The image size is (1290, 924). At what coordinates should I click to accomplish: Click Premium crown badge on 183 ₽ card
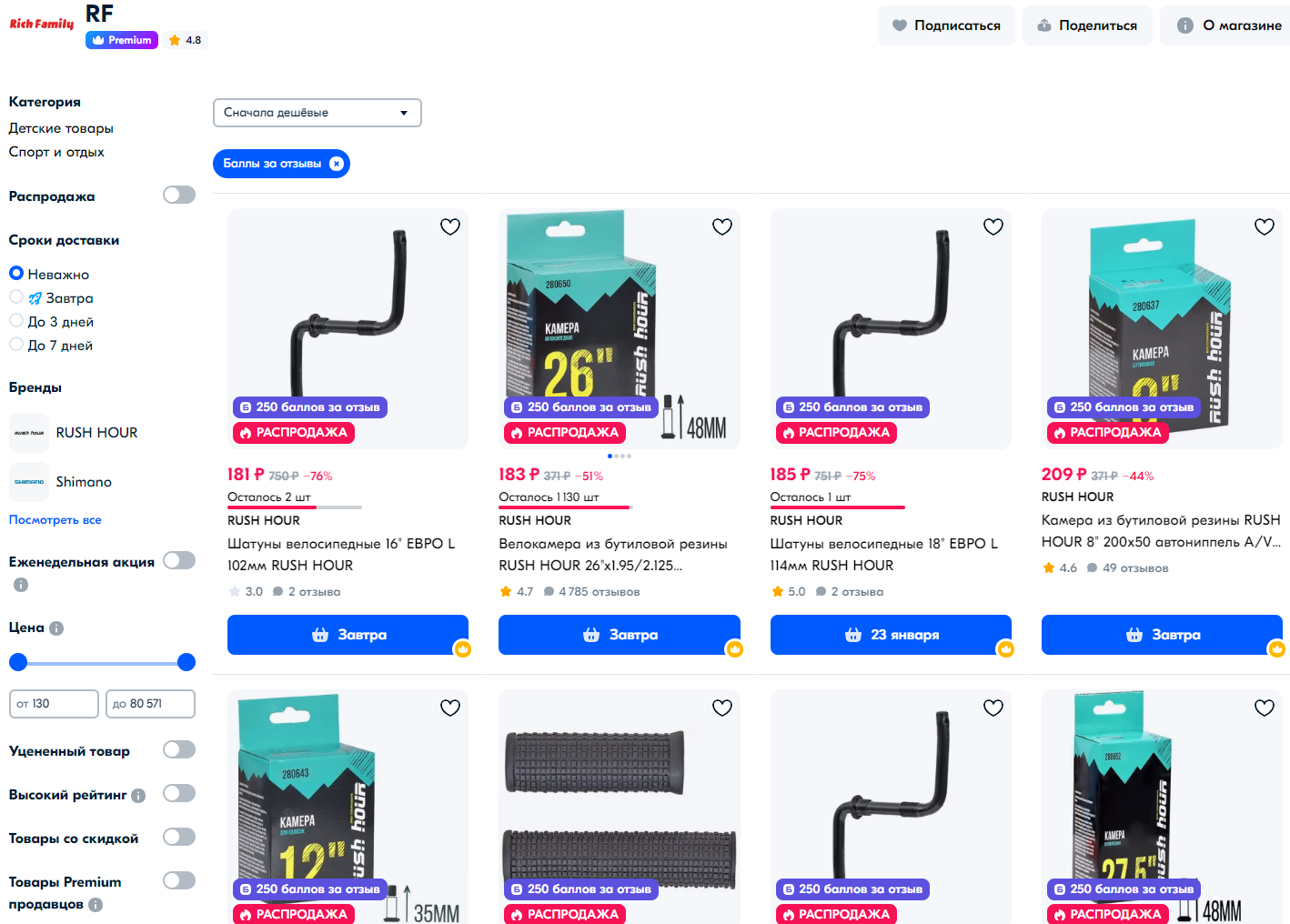tap(735, 649)
